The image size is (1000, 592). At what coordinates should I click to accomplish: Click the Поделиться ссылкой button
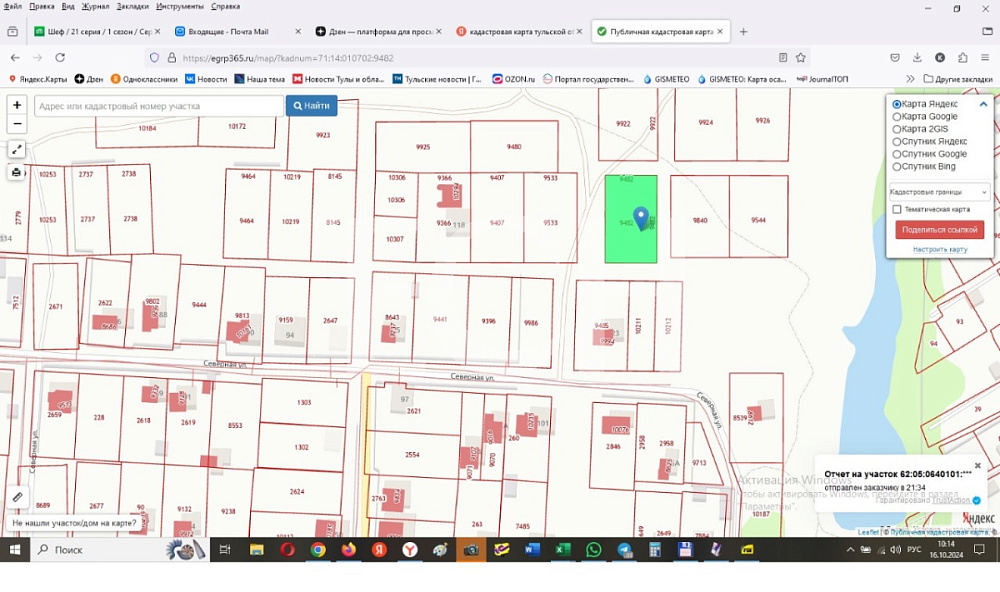tap(939, 230)
